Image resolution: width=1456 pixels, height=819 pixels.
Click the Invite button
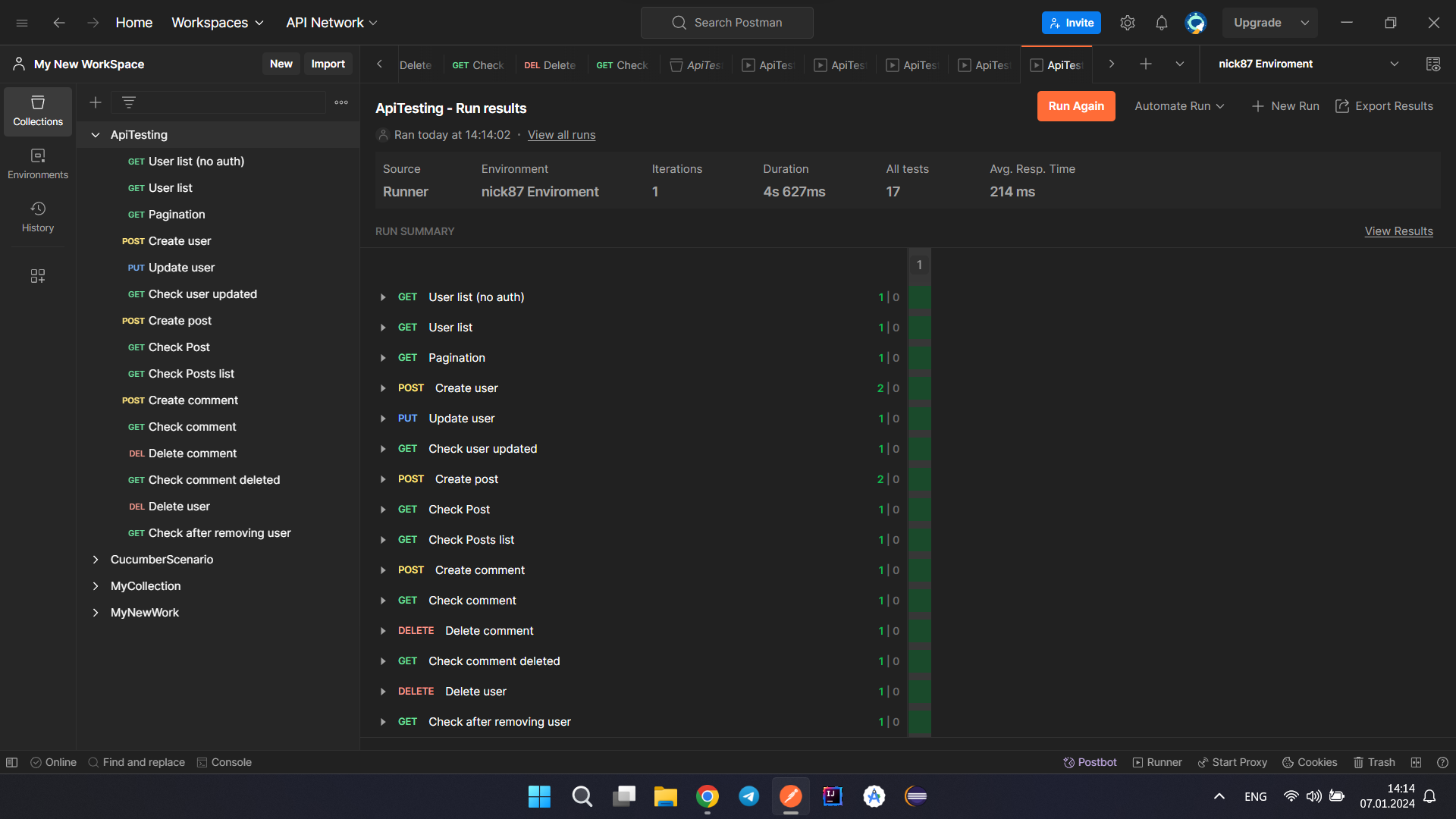pyautogui.click(x=1072, y=23)
